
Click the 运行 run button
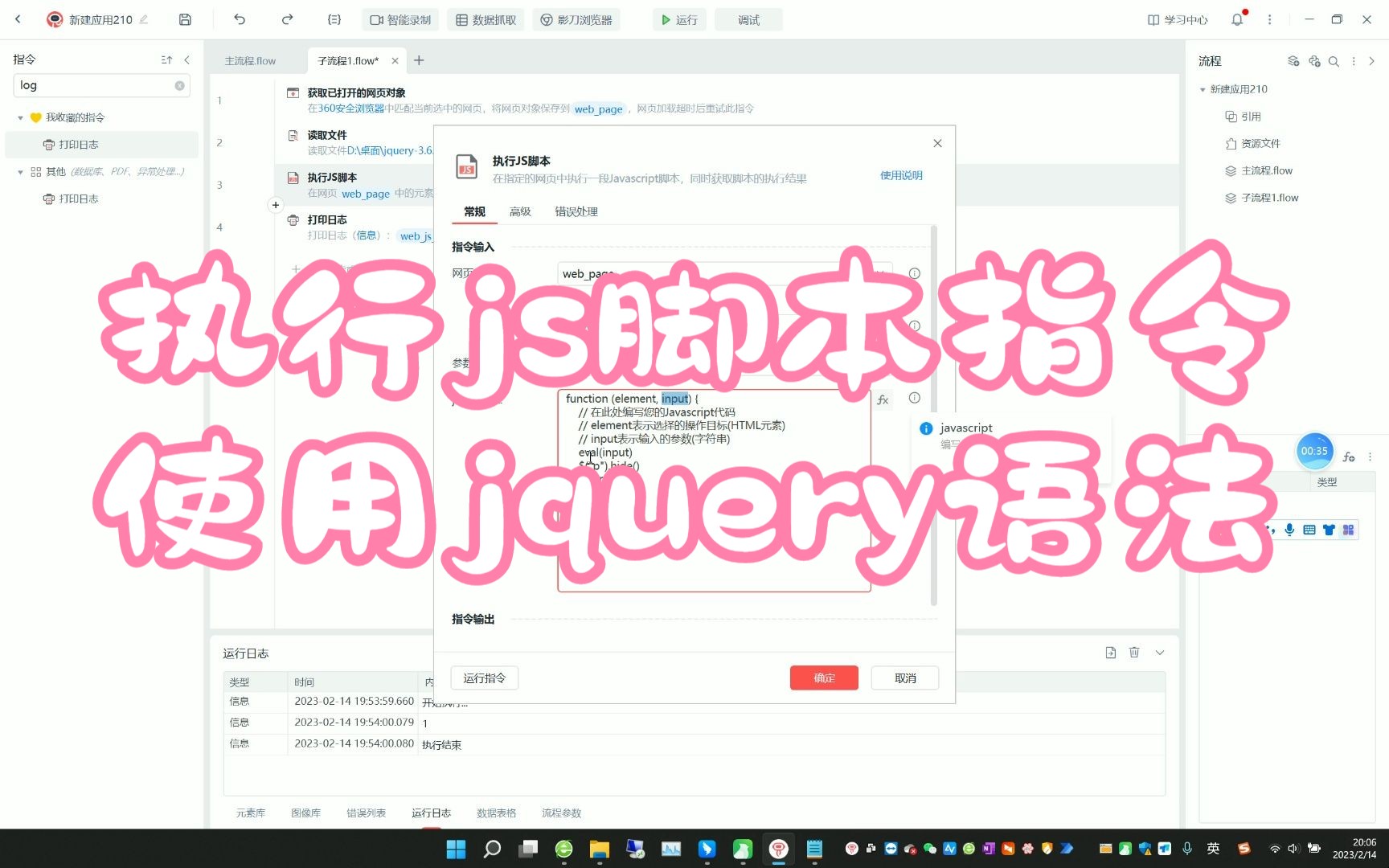point(679,19)
